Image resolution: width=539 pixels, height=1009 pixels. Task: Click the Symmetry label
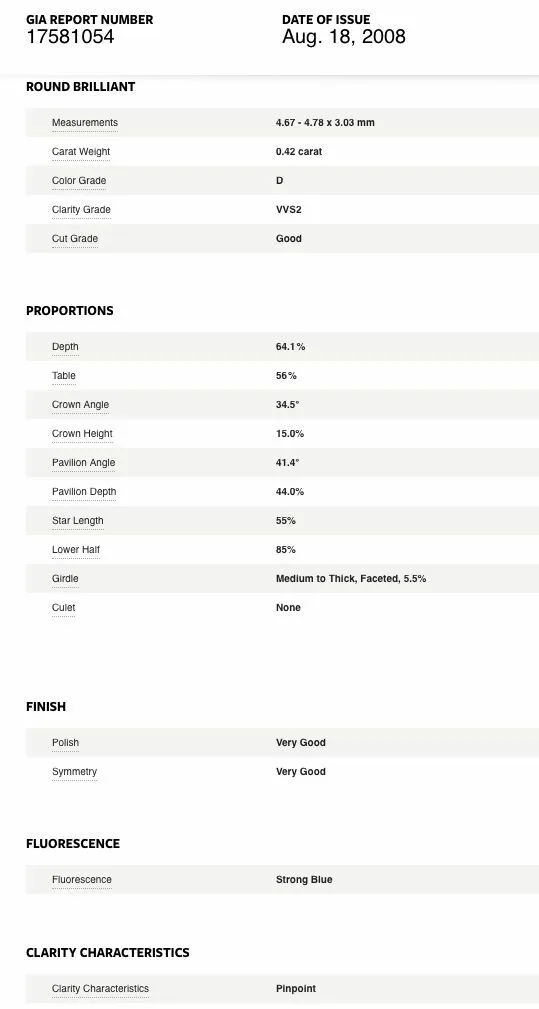click(75, 772)
